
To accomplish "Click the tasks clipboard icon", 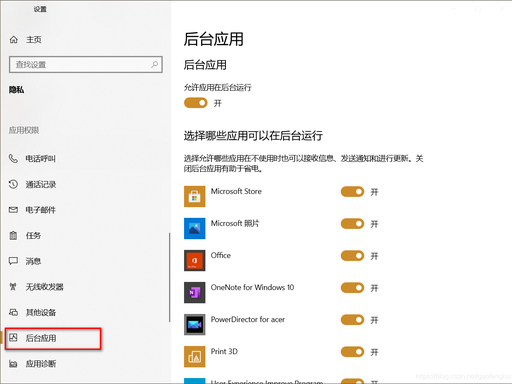I will [x=13, y=235].
